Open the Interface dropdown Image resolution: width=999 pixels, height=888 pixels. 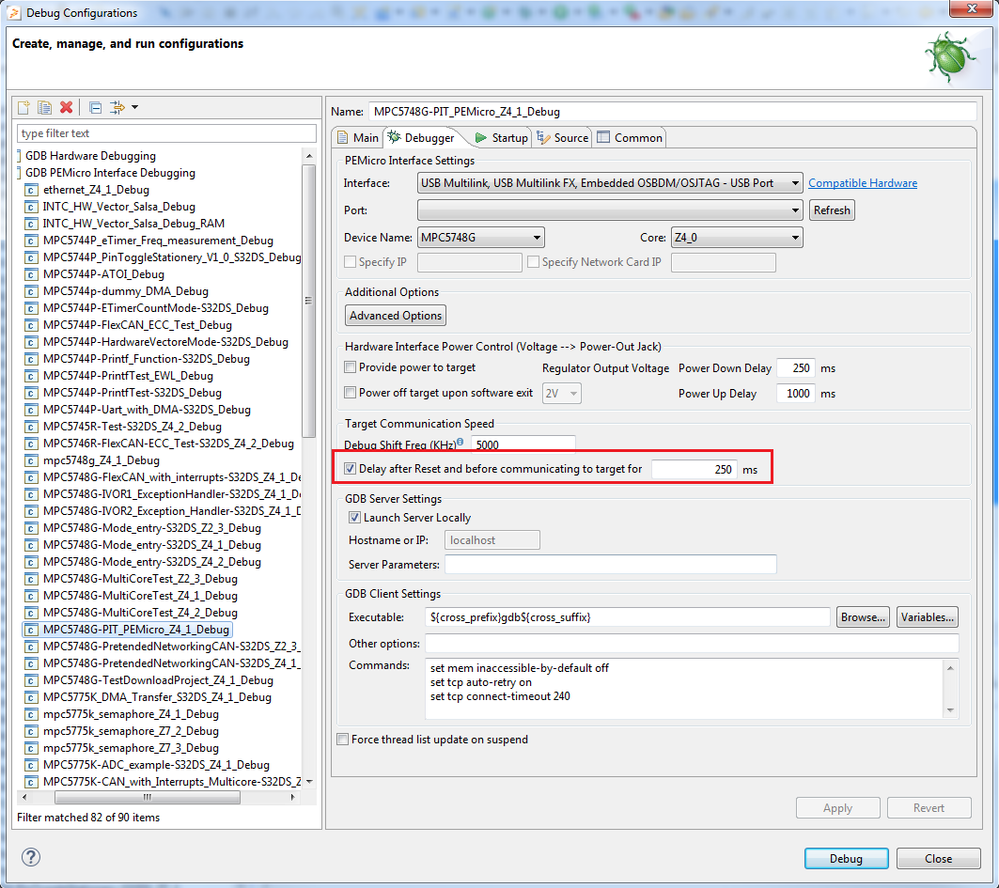pos(610,183)
